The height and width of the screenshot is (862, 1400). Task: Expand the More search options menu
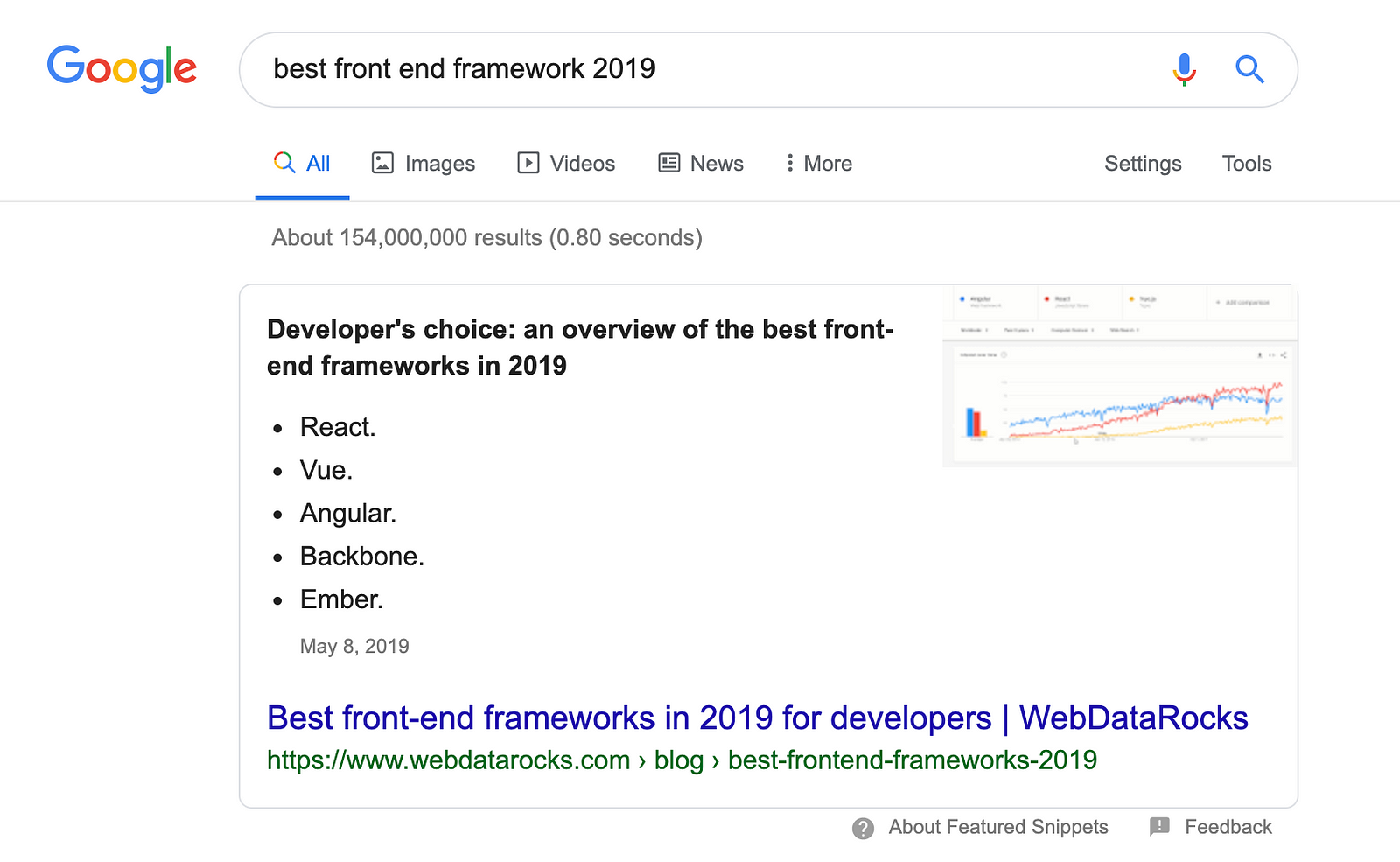coord(819,164)
